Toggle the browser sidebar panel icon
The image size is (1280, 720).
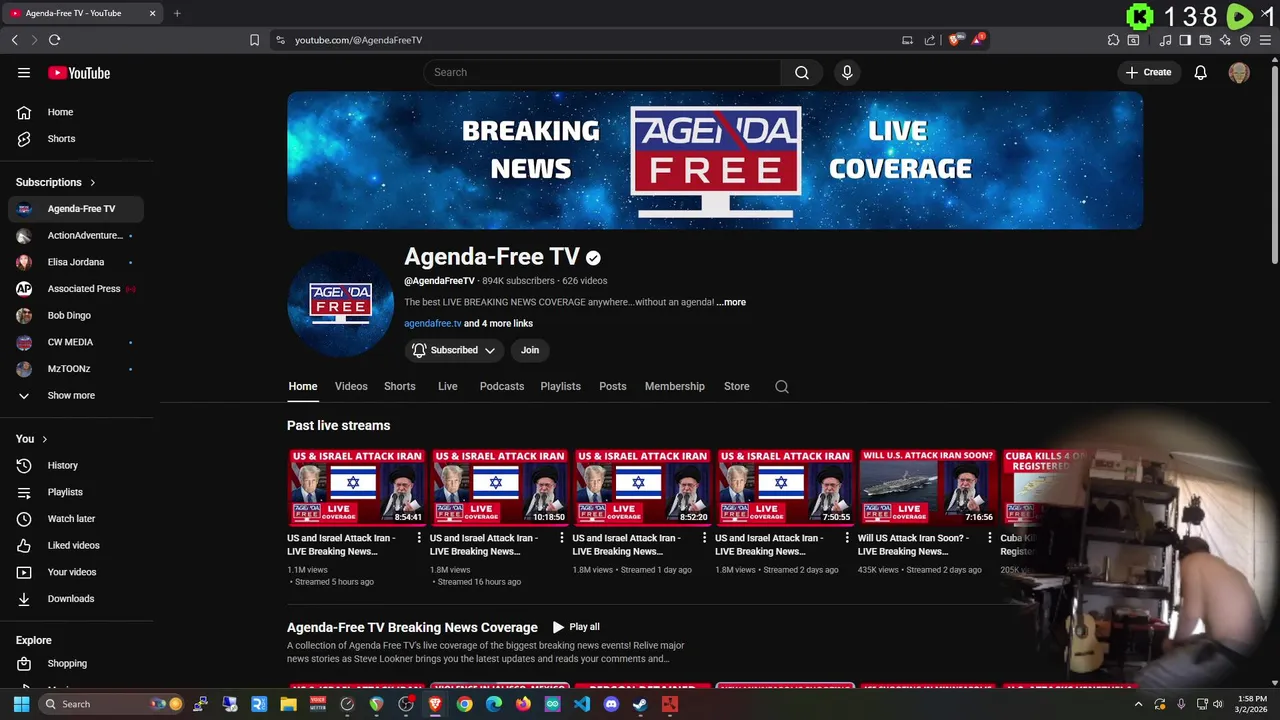pyautogui.click(x=1185, y=40)
